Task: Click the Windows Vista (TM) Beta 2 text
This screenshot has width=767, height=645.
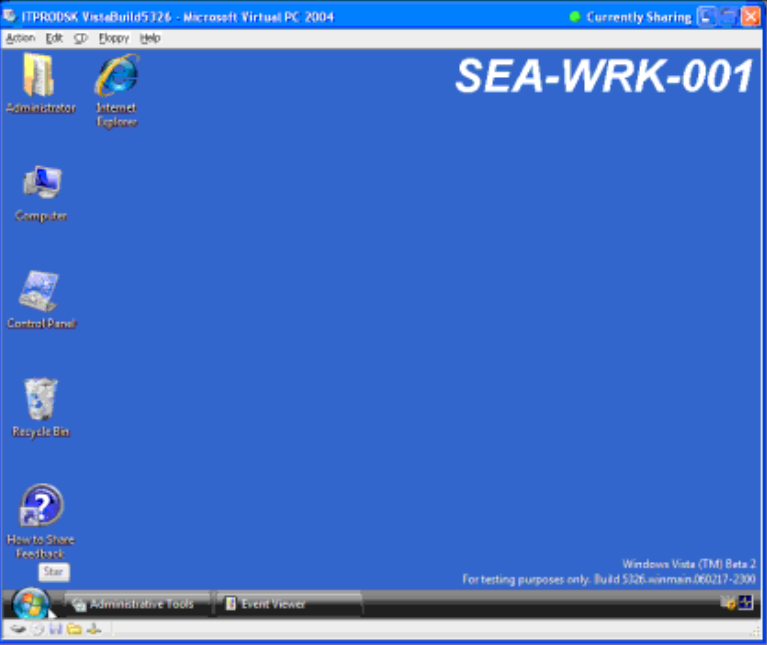Action: tap(689, 564)
